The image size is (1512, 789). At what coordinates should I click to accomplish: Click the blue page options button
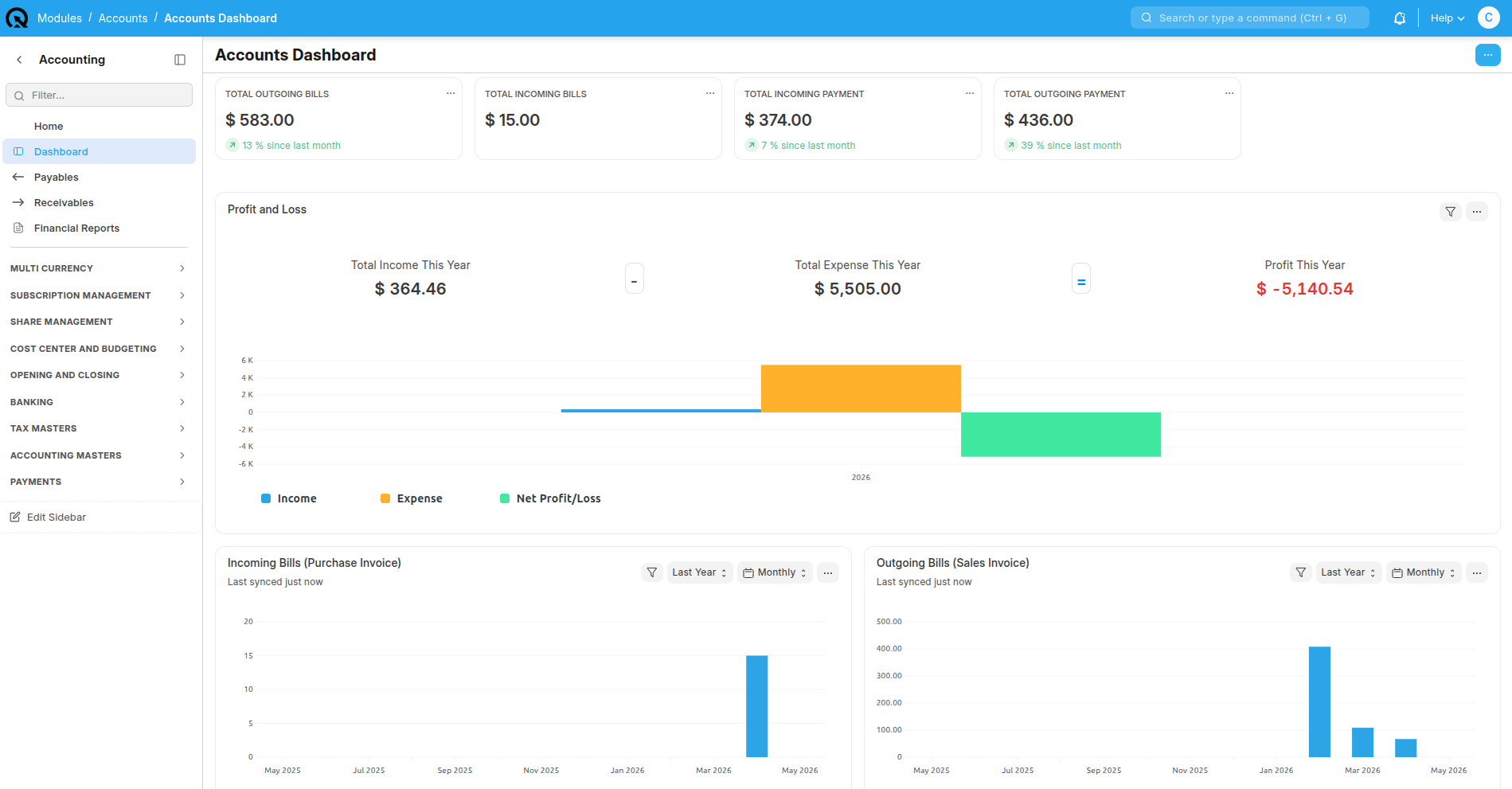1487,55
